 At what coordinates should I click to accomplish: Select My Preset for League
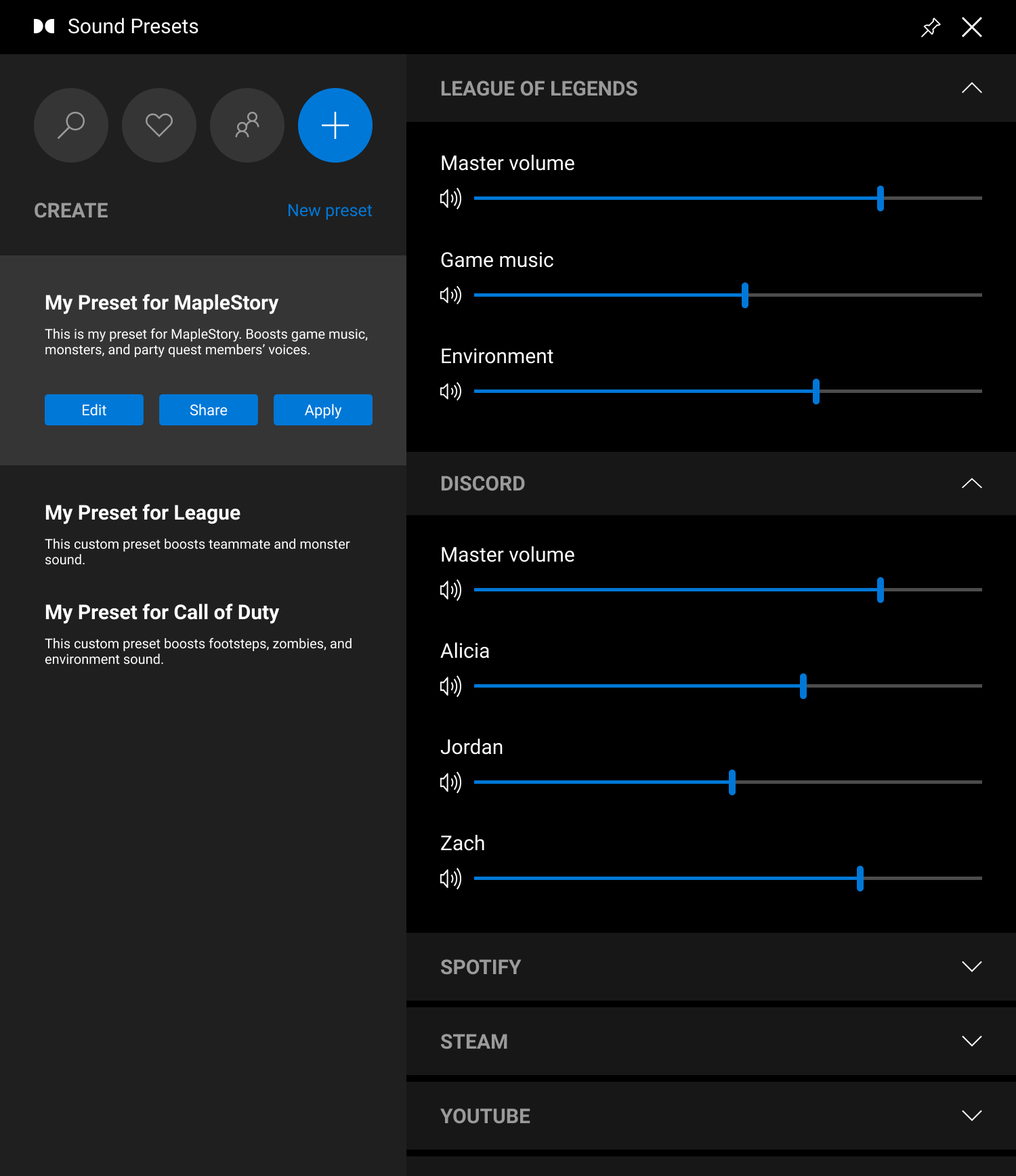tap(143, 513)
